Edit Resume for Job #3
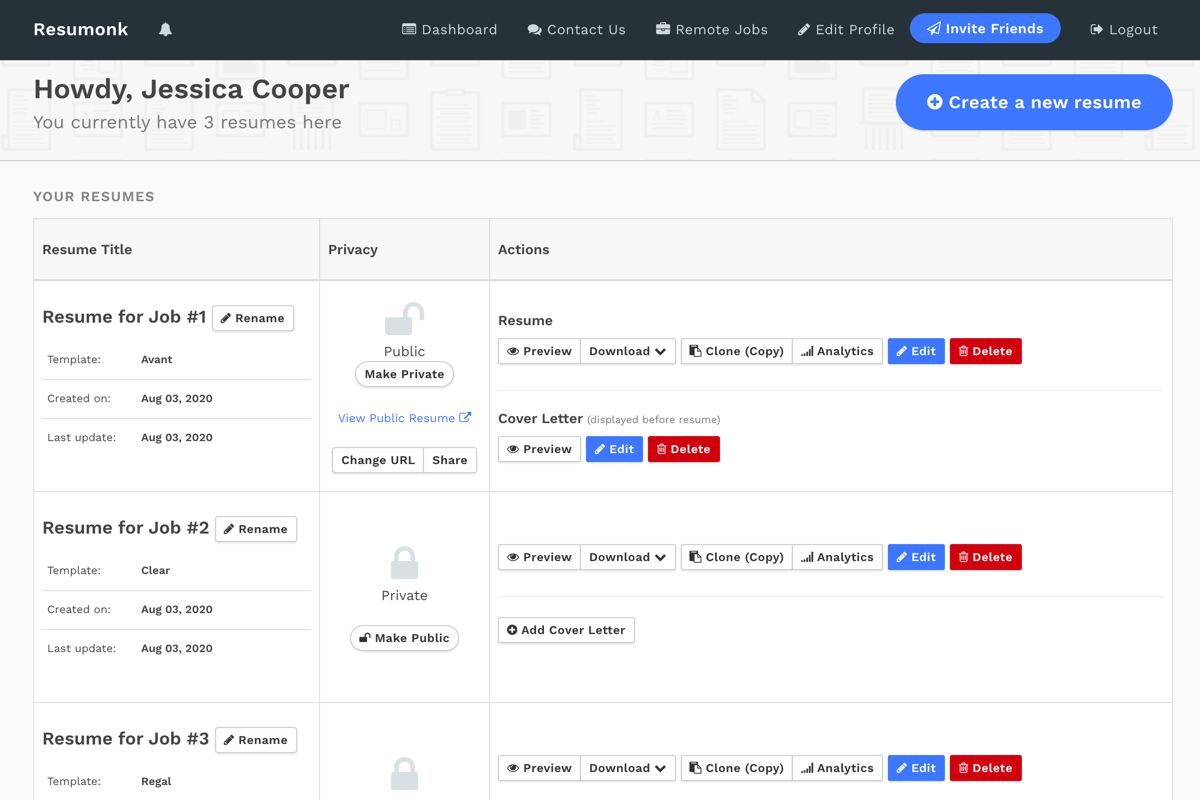Screen dimensions: 1200x800 click(x=915, y=768)
